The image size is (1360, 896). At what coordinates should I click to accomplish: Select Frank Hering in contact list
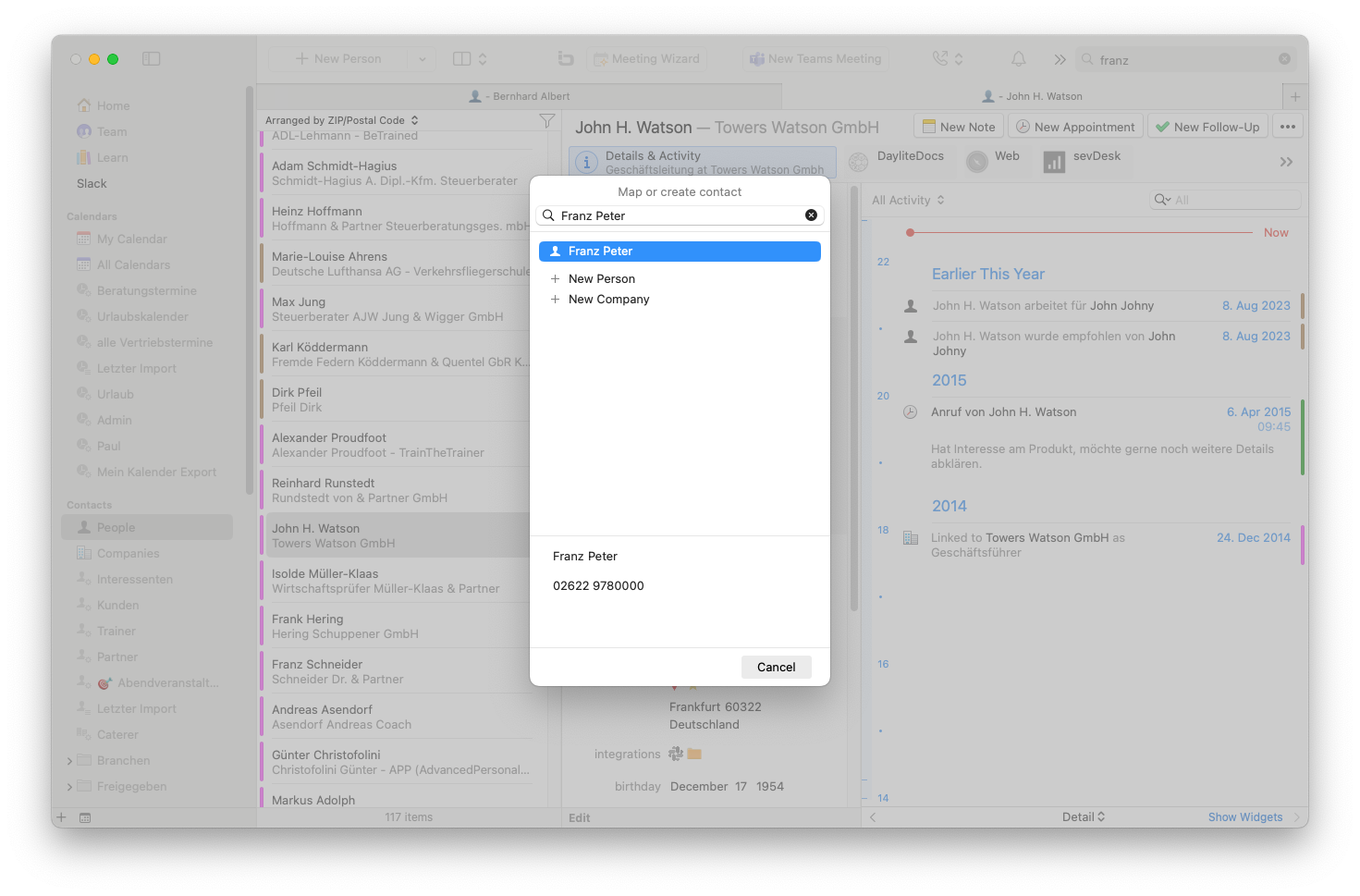[x=398, y=626]
